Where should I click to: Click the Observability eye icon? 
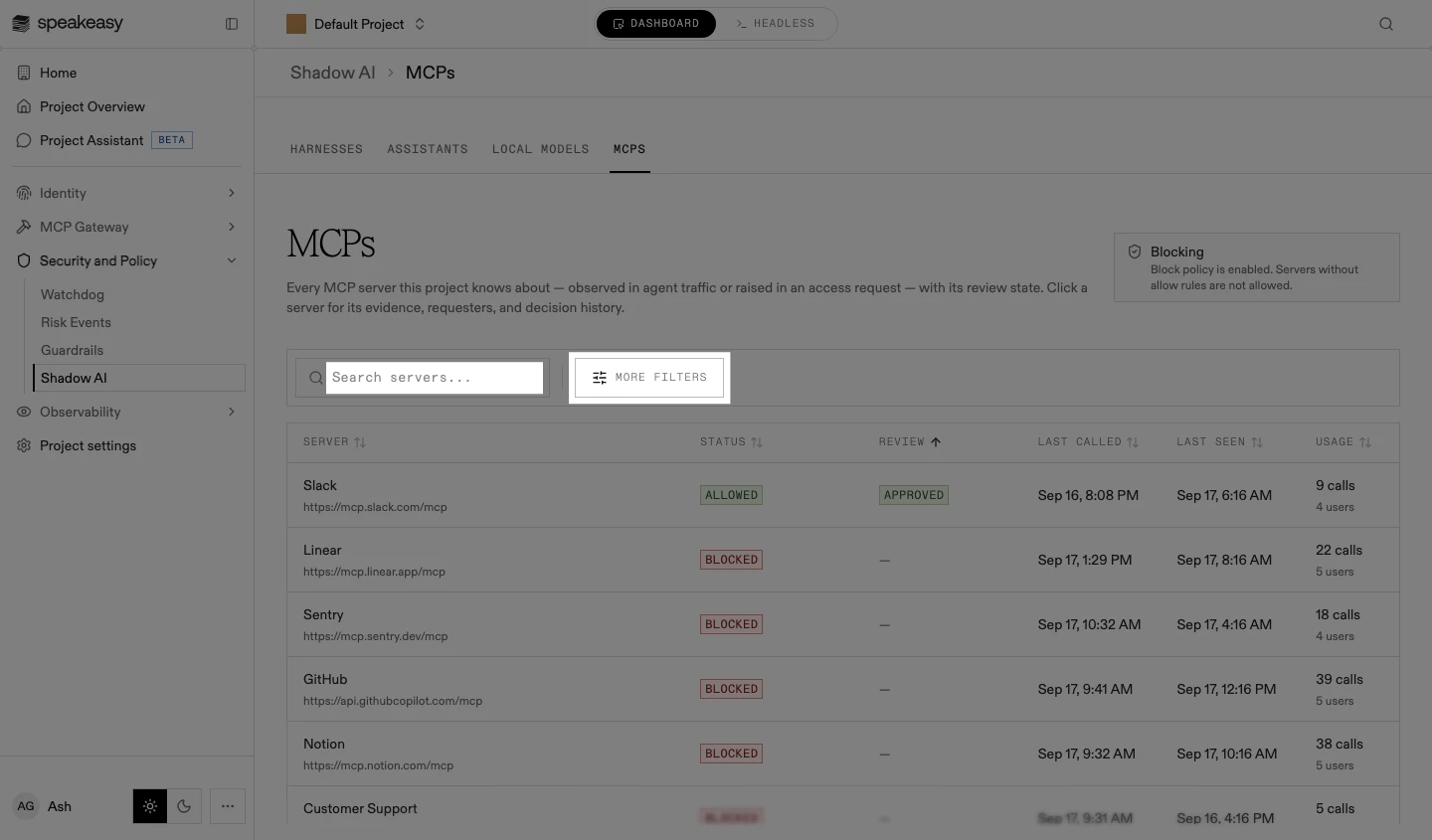(x=24, y=412)
